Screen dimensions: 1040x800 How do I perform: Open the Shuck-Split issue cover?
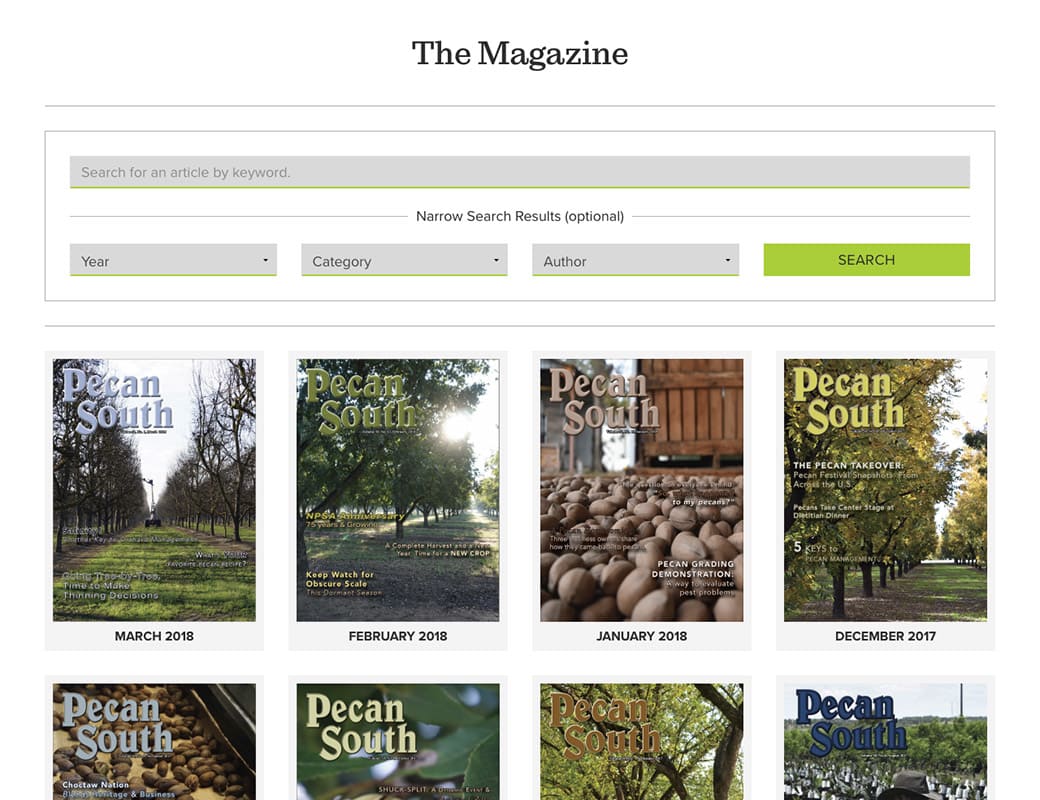coord(398,742)
